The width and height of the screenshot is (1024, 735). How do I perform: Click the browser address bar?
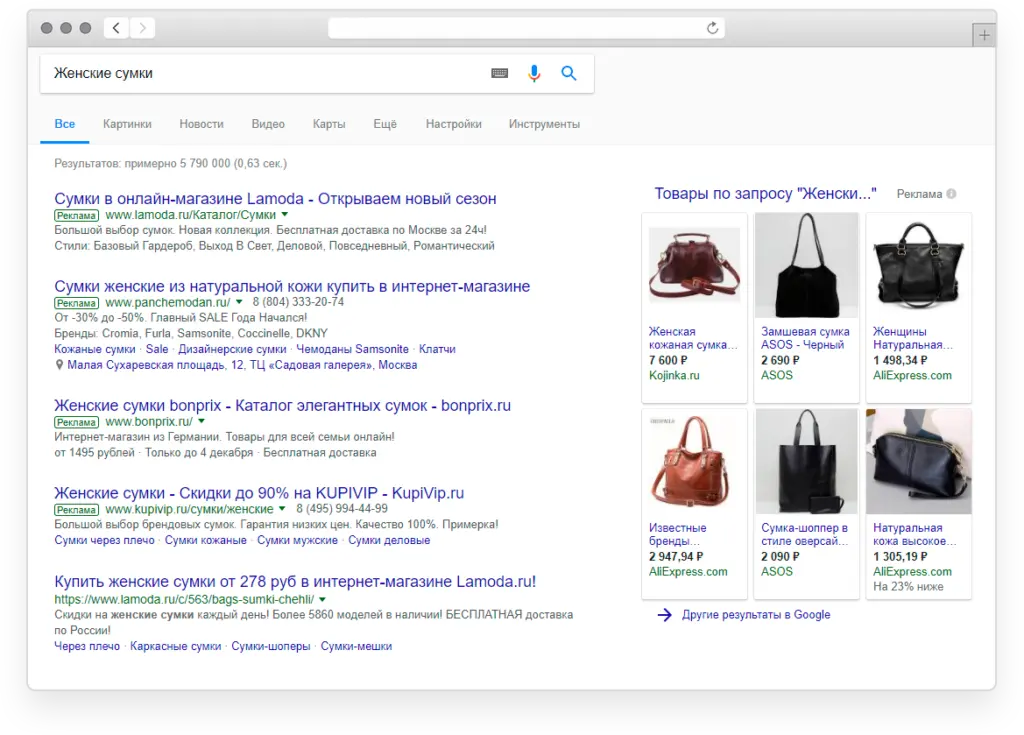pyautogui.click(x=526, y=28)
